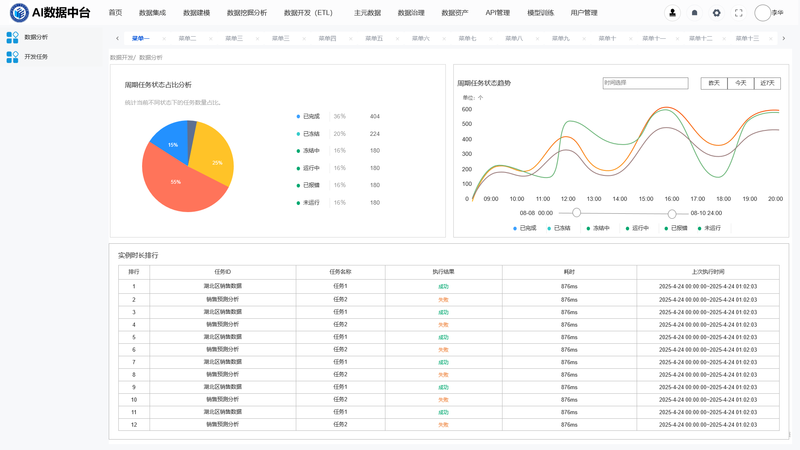Screen dimensions: 800x450
Task: Click the left time-range slider handle
Action: point(576,213)
